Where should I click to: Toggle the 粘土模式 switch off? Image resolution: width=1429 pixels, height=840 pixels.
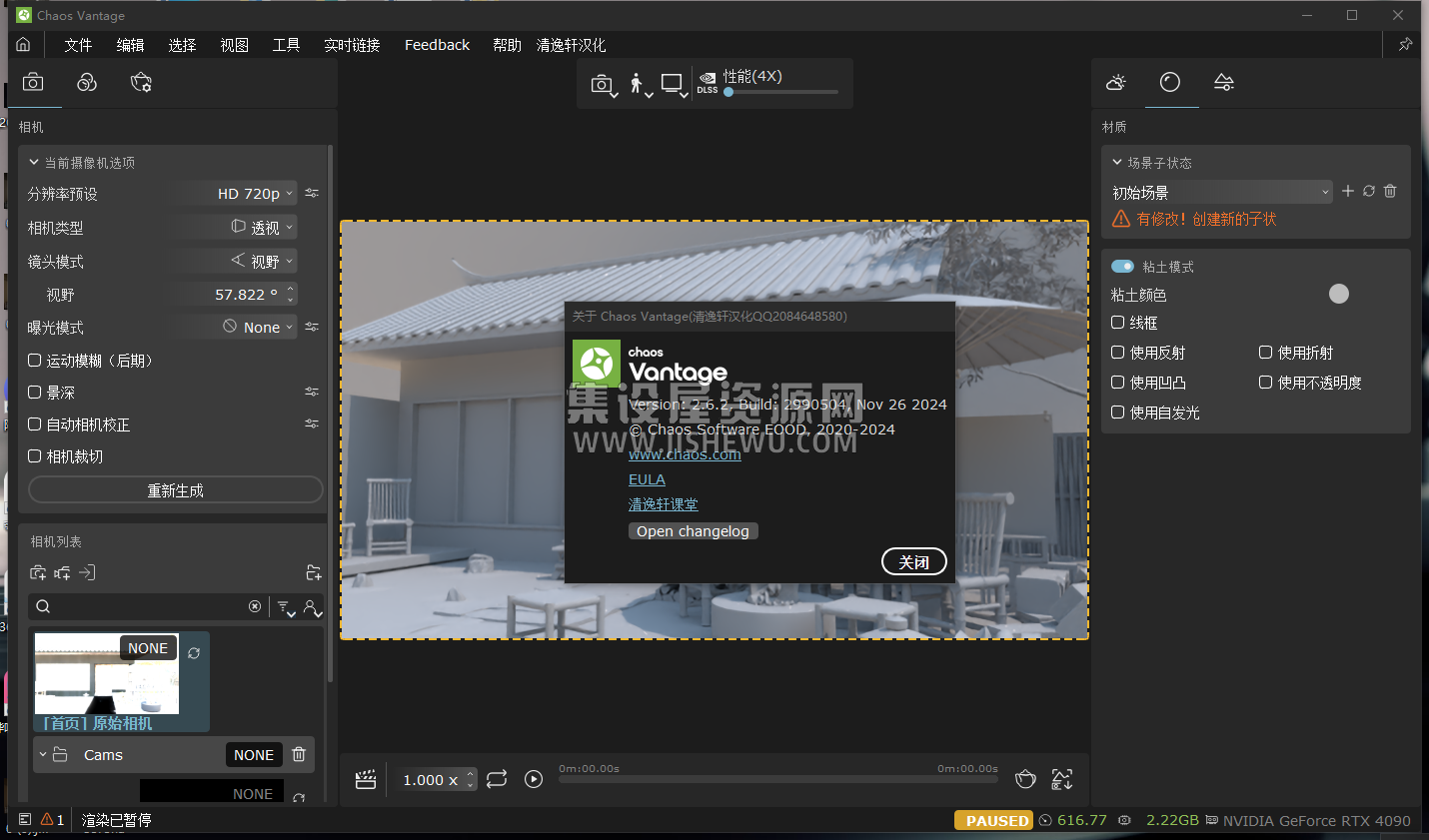[1123, 267]
